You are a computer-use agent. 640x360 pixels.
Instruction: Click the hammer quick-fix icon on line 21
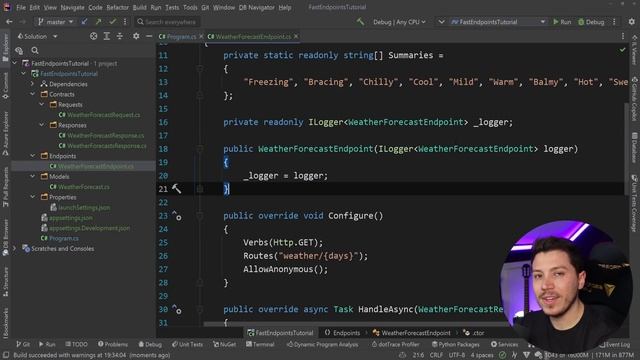[176, 189]
